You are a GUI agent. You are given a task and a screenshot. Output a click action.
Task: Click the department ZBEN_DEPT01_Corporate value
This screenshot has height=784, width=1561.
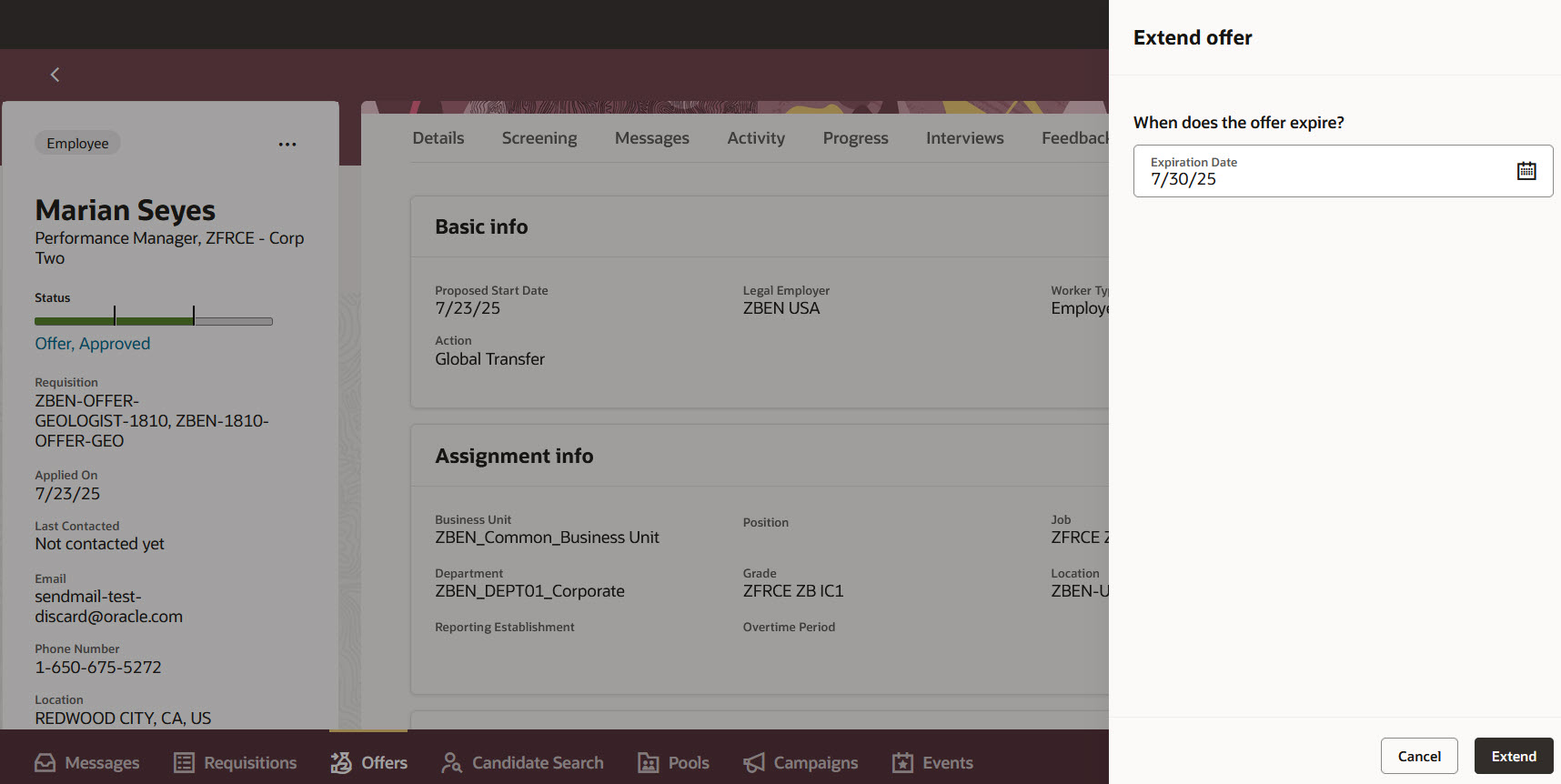point(530,591)
